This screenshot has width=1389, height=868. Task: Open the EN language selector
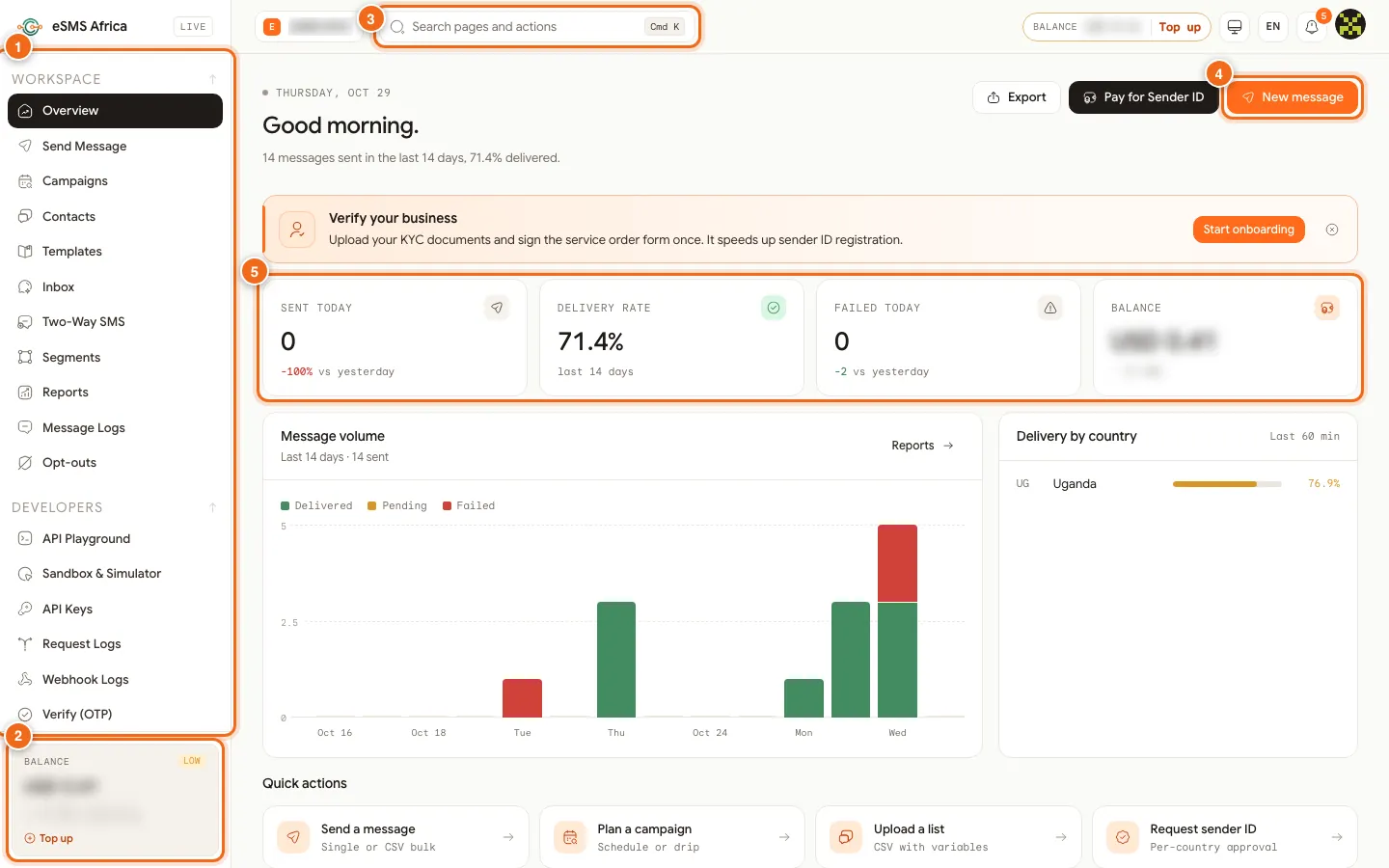[1273, 27]
